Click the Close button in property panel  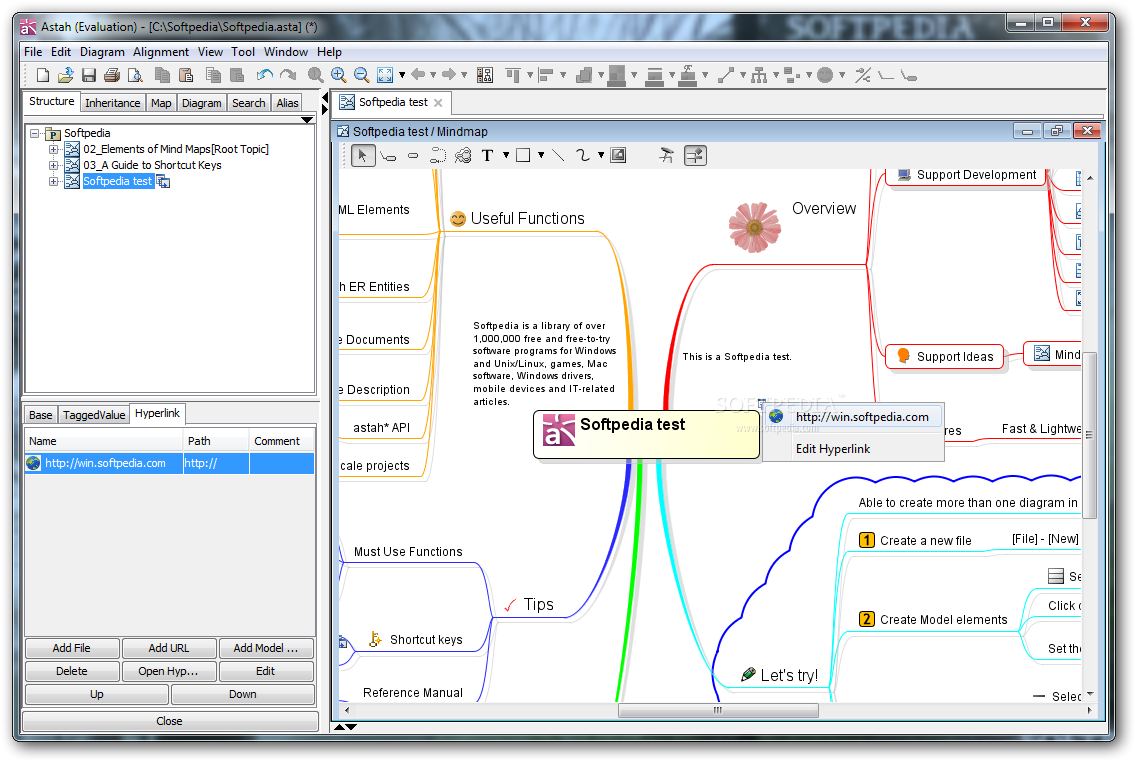170,721
